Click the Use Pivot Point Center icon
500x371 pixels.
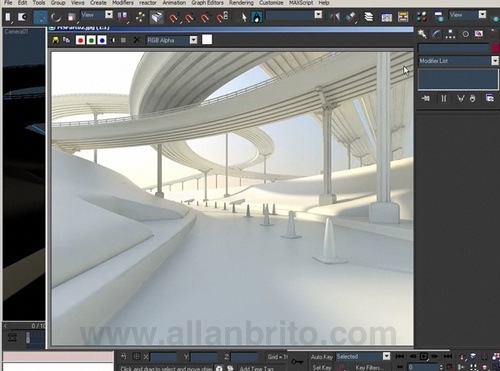click(122, 17)
